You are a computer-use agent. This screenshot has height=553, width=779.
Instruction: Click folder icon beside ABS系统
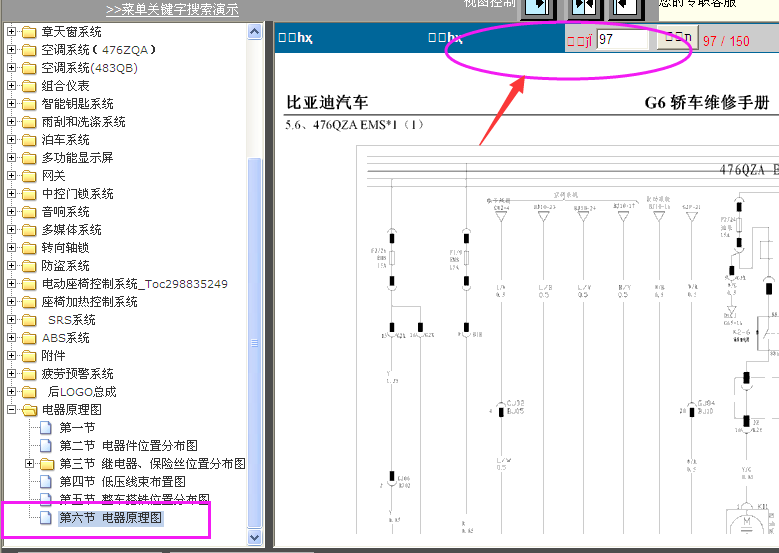coord(29,338)
